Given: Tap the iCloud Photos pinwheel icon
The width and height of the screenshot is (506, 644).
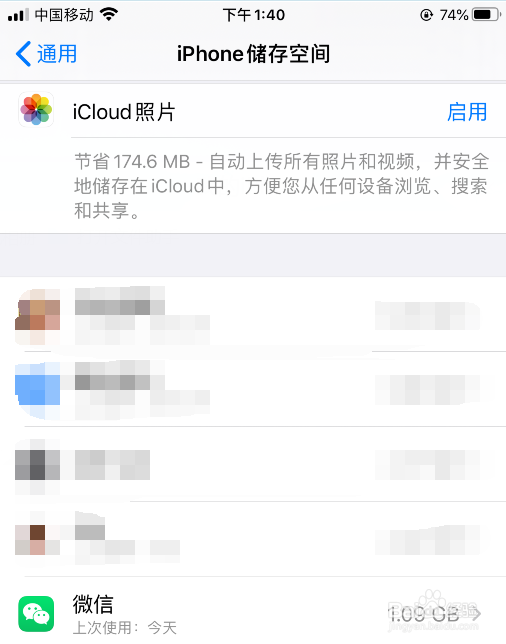Looking at the screenshot, I should tap(36, 110).
